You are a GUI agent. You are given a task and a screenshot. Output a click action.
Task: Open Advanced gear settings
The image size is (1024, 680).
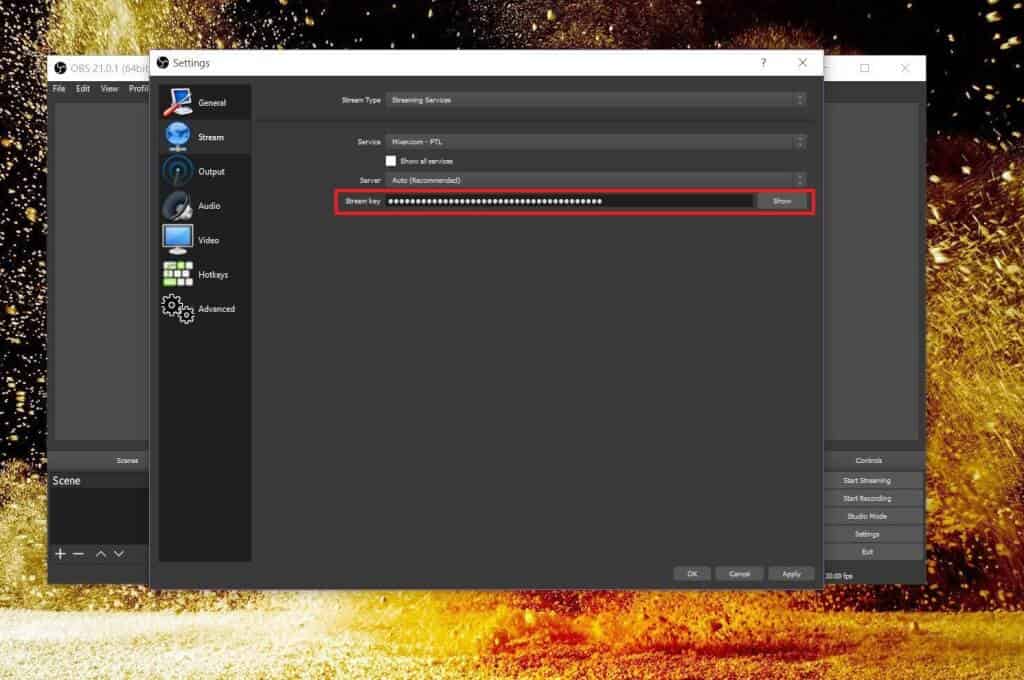click(204, 308)
